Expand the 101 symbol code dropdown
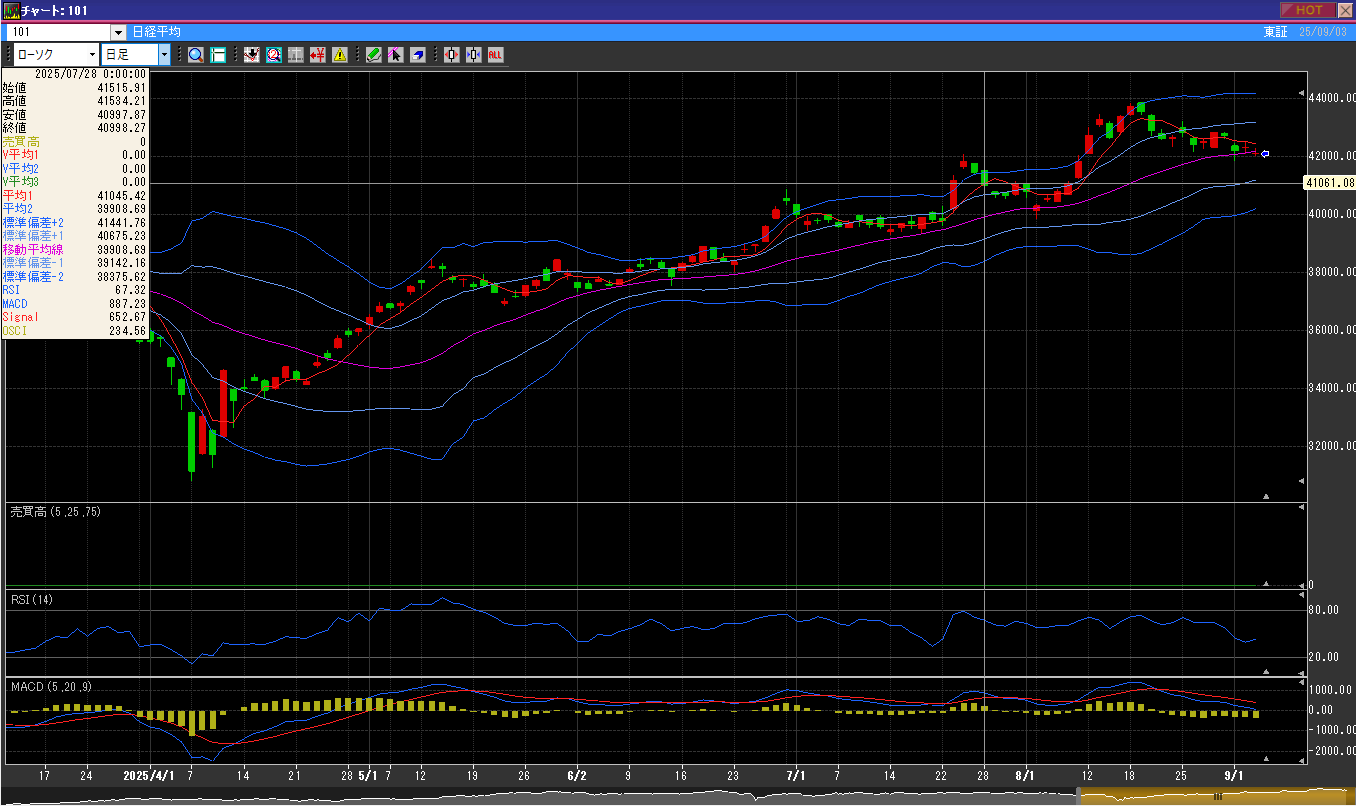1356x806 pixels. (x=119, y=32)
